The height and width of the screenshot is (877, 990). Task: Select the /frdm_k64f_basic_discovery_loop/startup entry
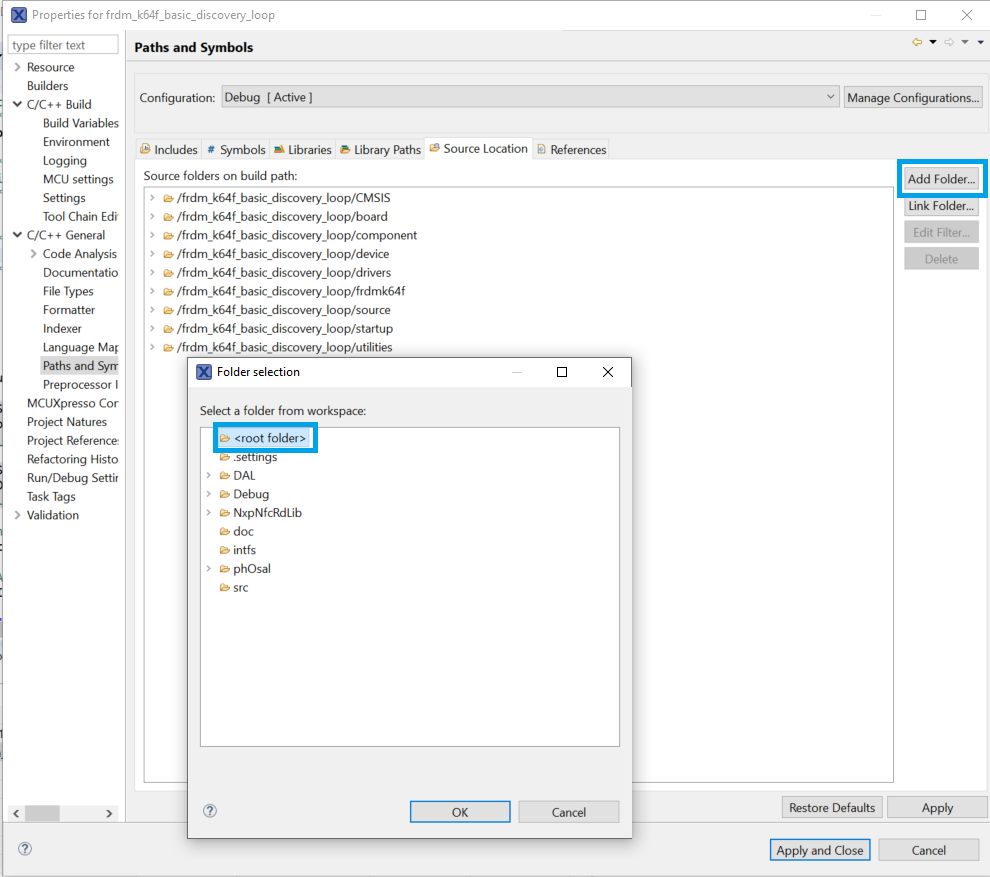(x=285, y=328)
